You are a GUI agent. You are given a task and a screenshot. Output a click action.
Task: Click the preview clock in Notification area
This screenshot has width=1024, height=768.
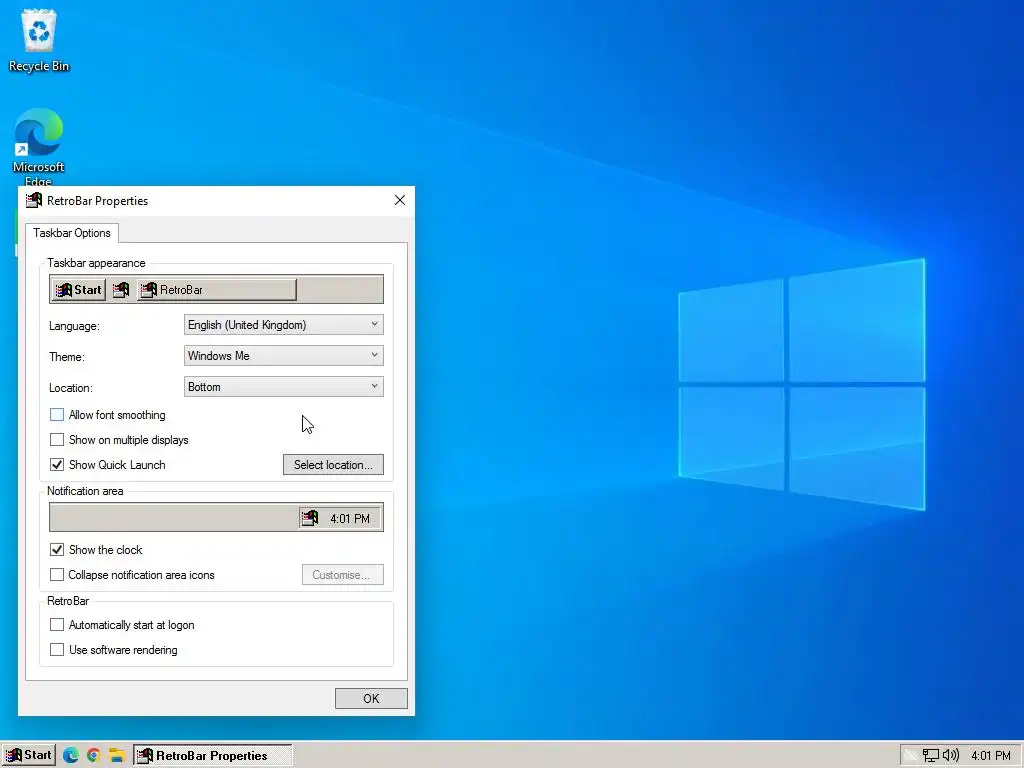click(x=350, y=519)
